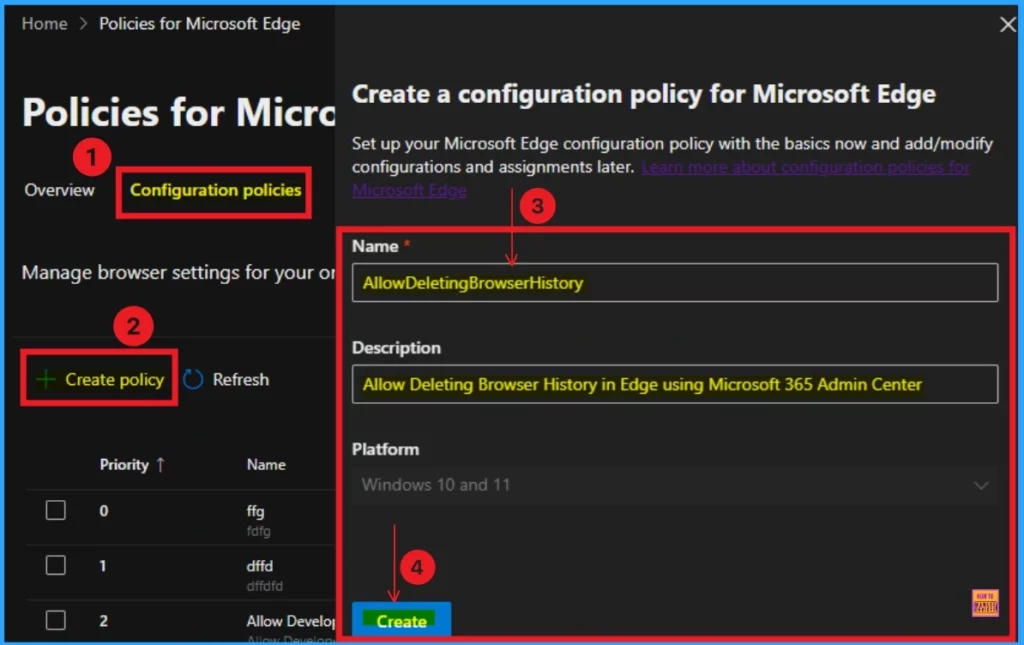Open the Allow Develop... policy entry
Image resolution: width=1024 pixels, height=645 pixels.
point(290,621)
